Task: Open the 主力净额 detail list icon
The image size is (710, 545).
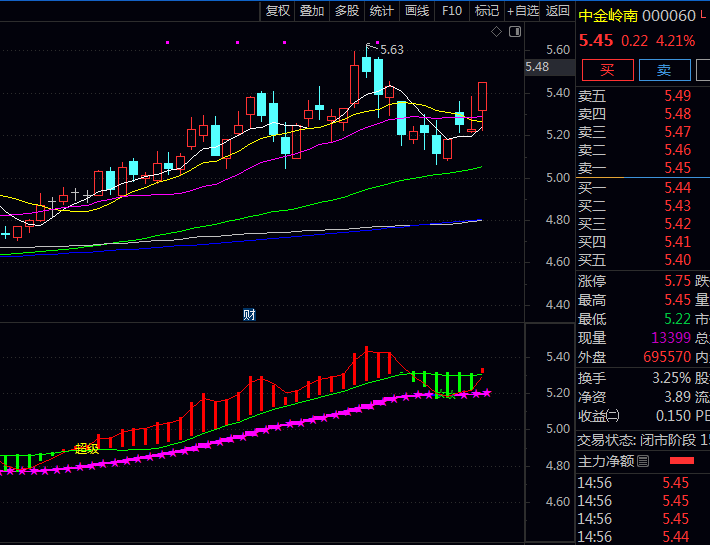Action: 644,461
